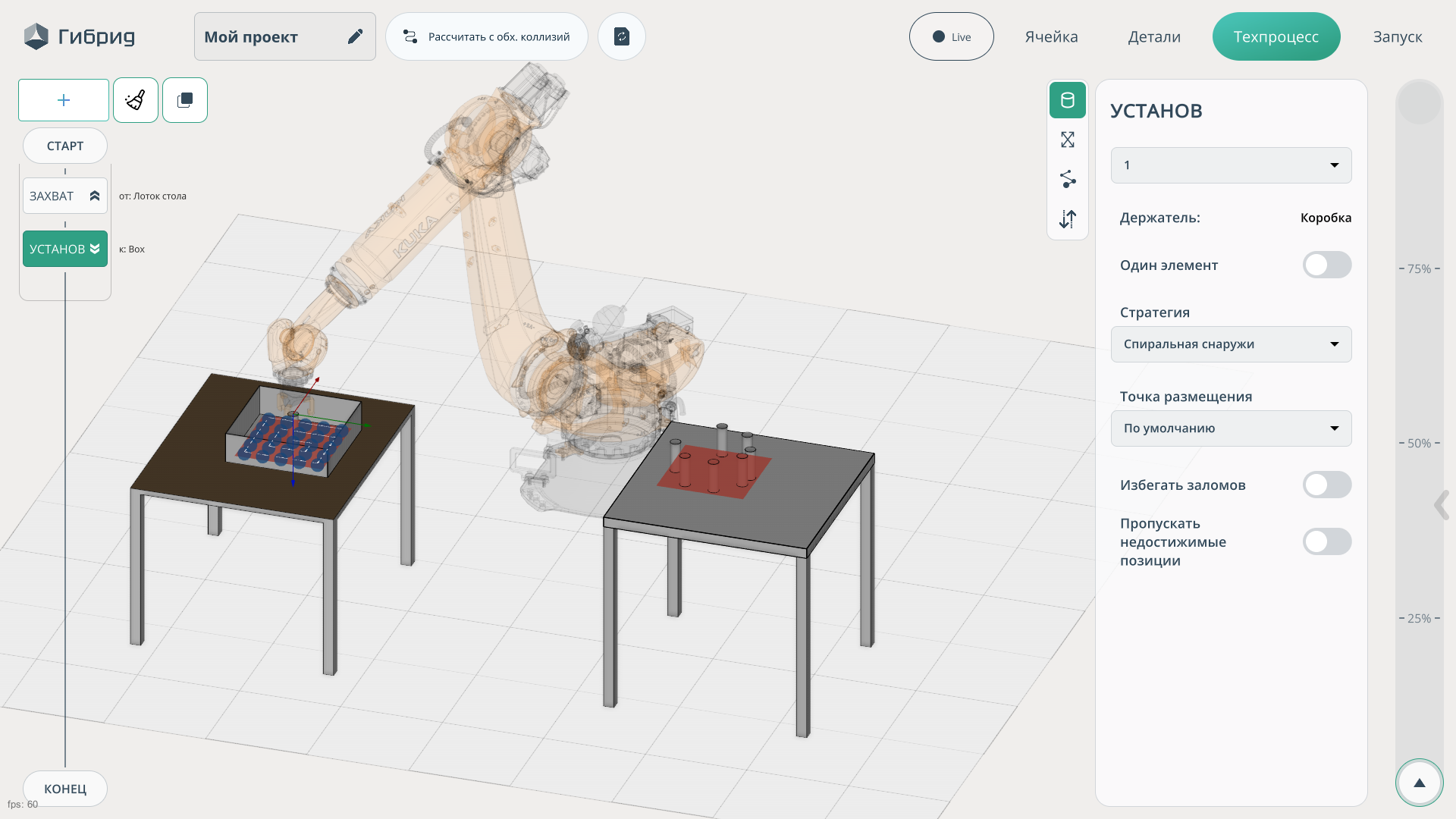The width and height of the screenshot is (1456, 819).
Task: Click the plus add-step button
Action: [64, 100]
